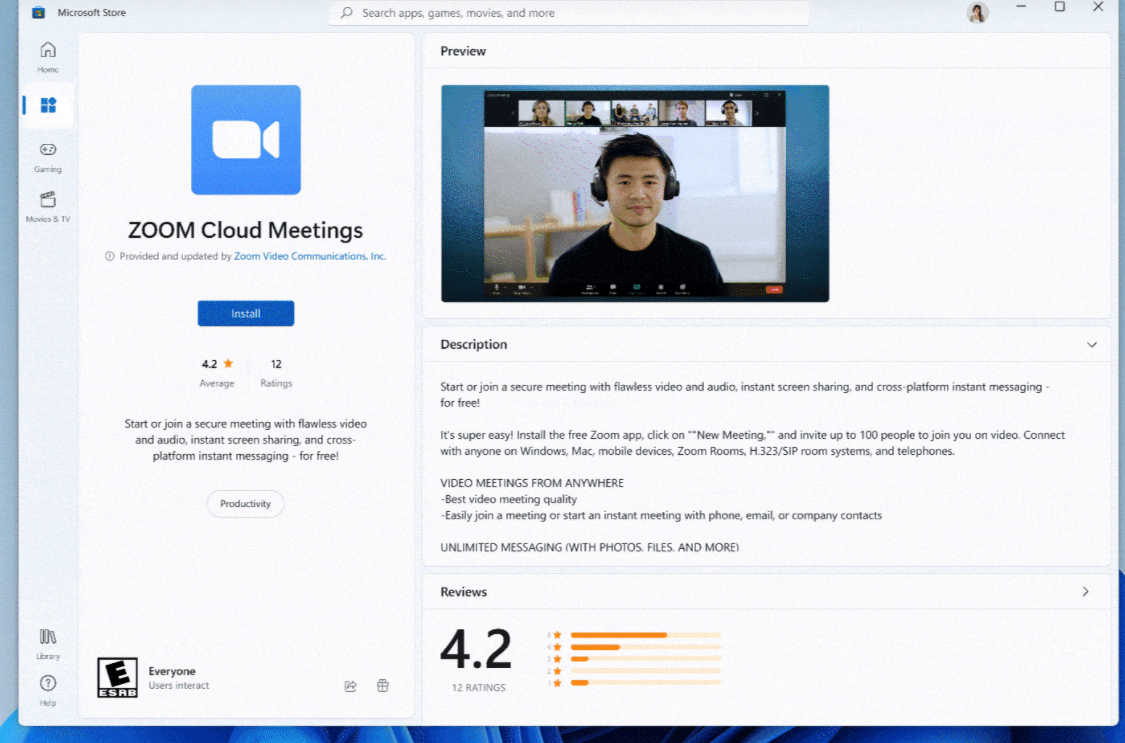
Task: Open the Productivity category tag
Action: click(245, 503)
